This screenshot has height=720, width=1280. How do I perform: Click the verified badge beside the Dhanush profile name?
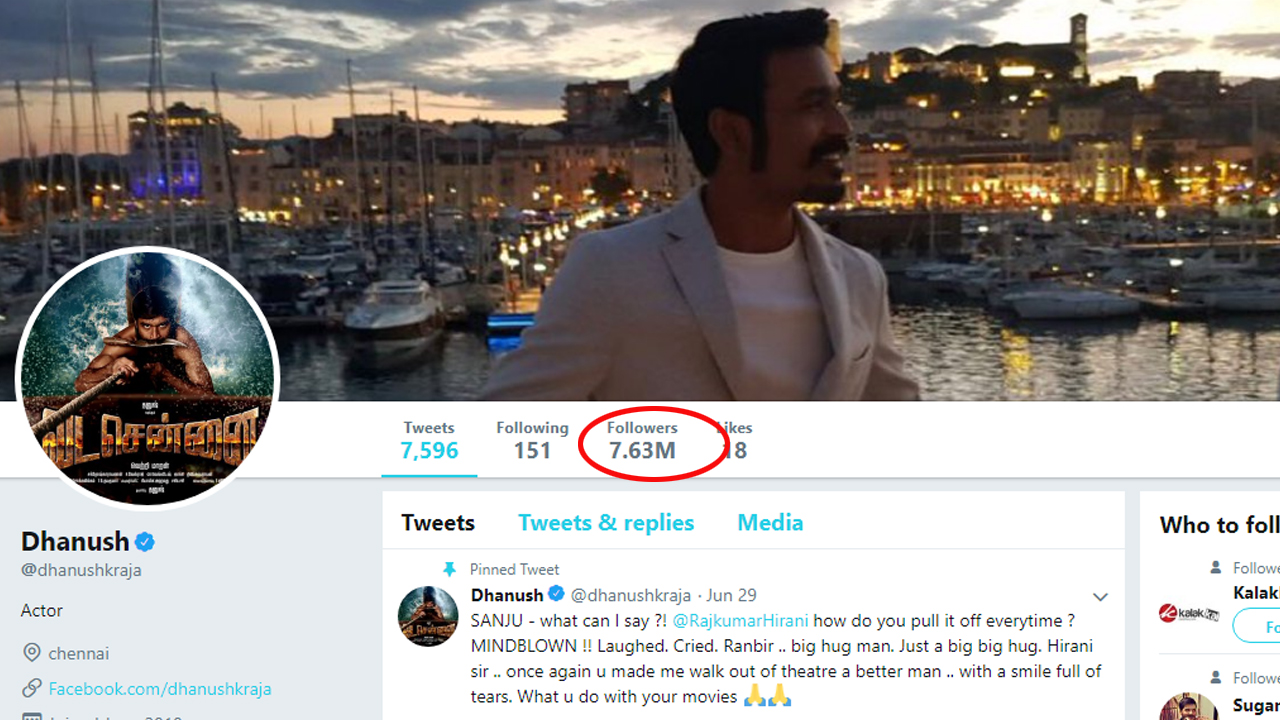pos(145,542)
